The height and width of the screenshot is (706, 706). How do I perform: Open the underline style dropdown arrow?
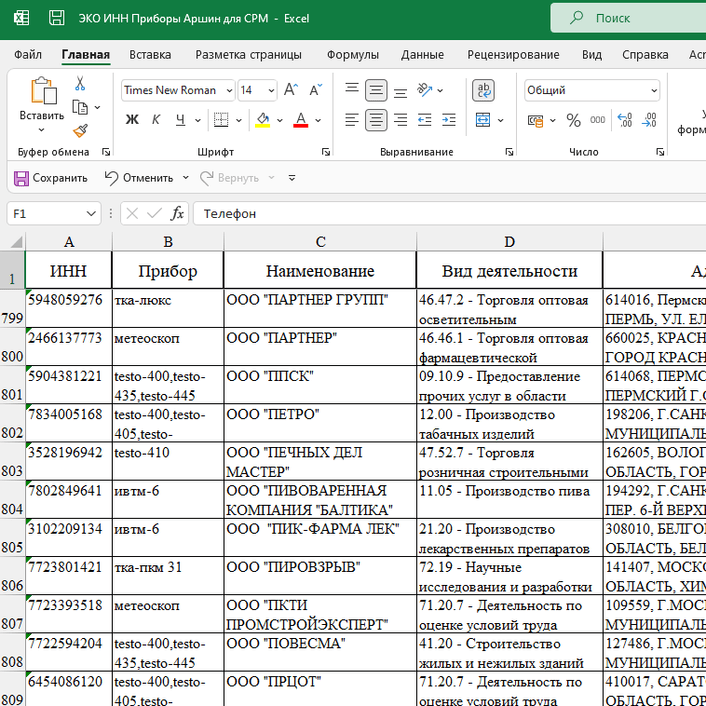(197, 120)
